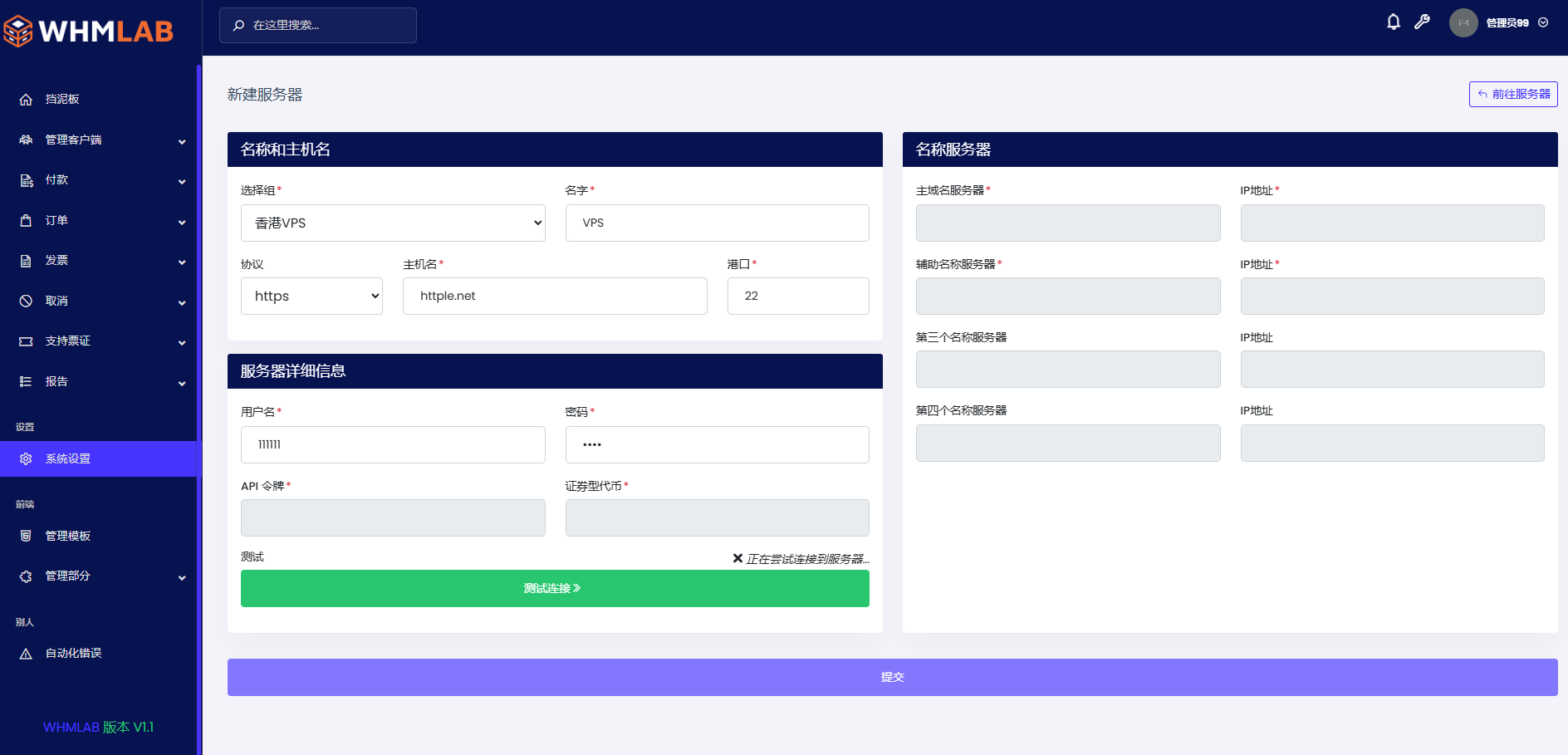The width and height of the screenshot is (1568, 755).
Task: Expand the 管理客户端 menu chevron
Action: click(182, 142)
